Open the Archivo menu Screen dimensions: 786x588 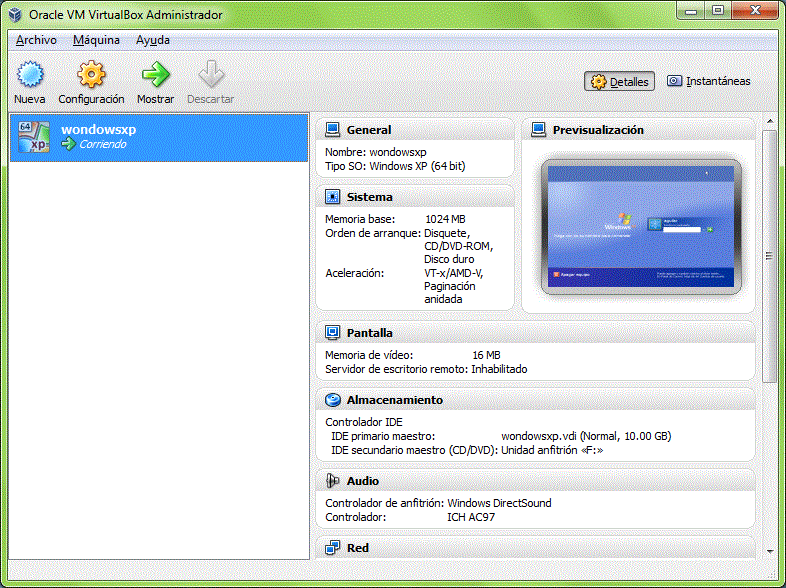point(36,40)
